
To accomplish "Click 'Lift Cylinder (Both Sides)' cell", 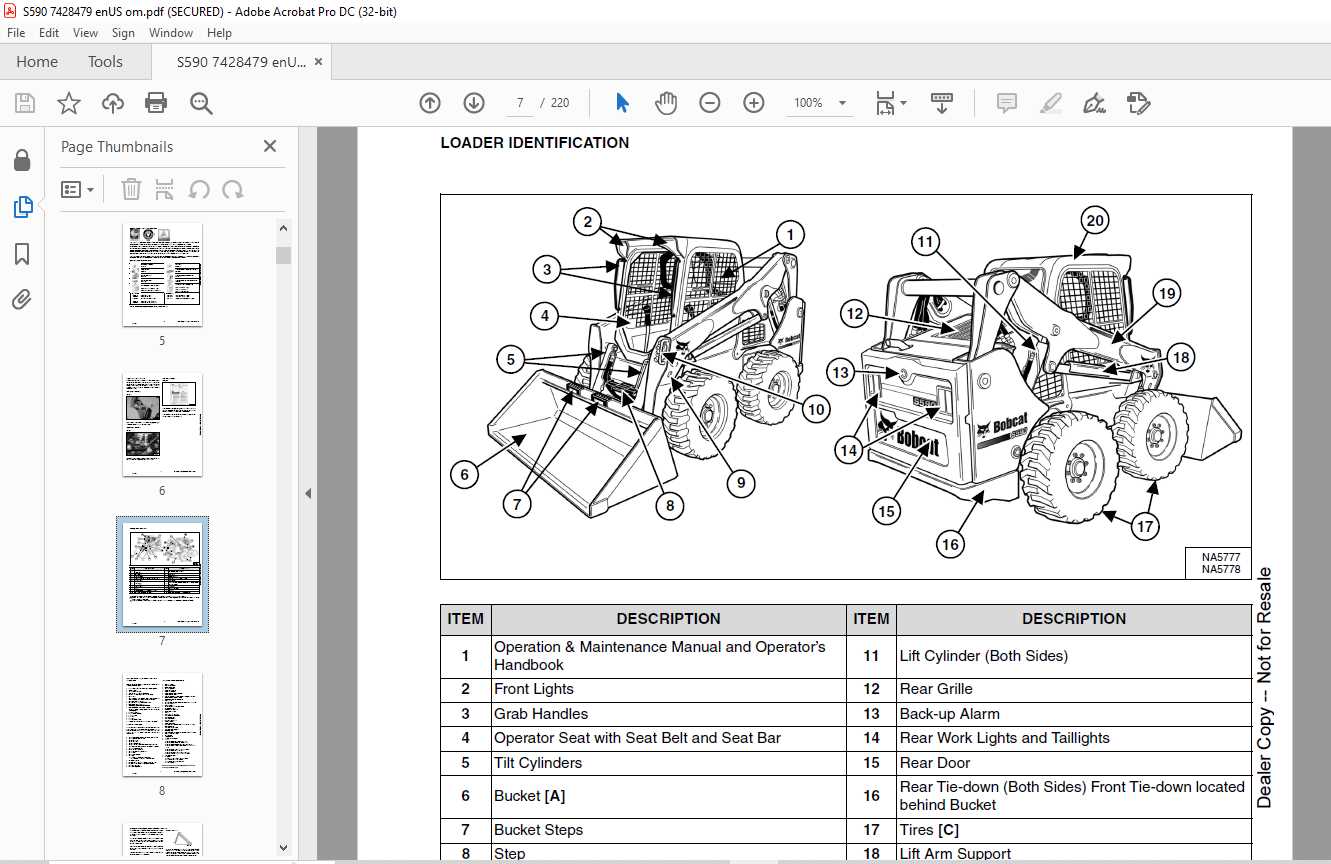I will point(1074,656).
